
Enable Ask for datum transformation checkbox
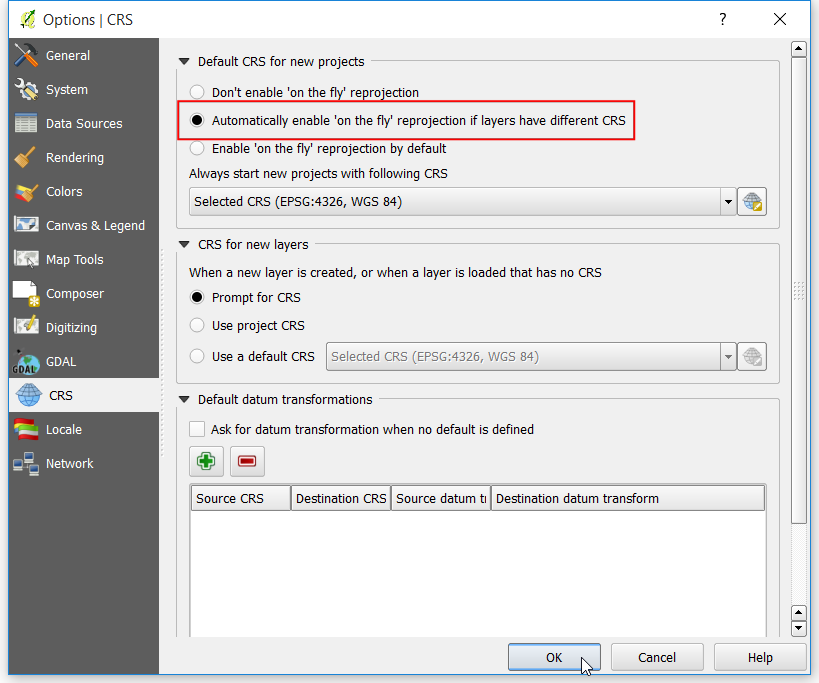point(197,429)
